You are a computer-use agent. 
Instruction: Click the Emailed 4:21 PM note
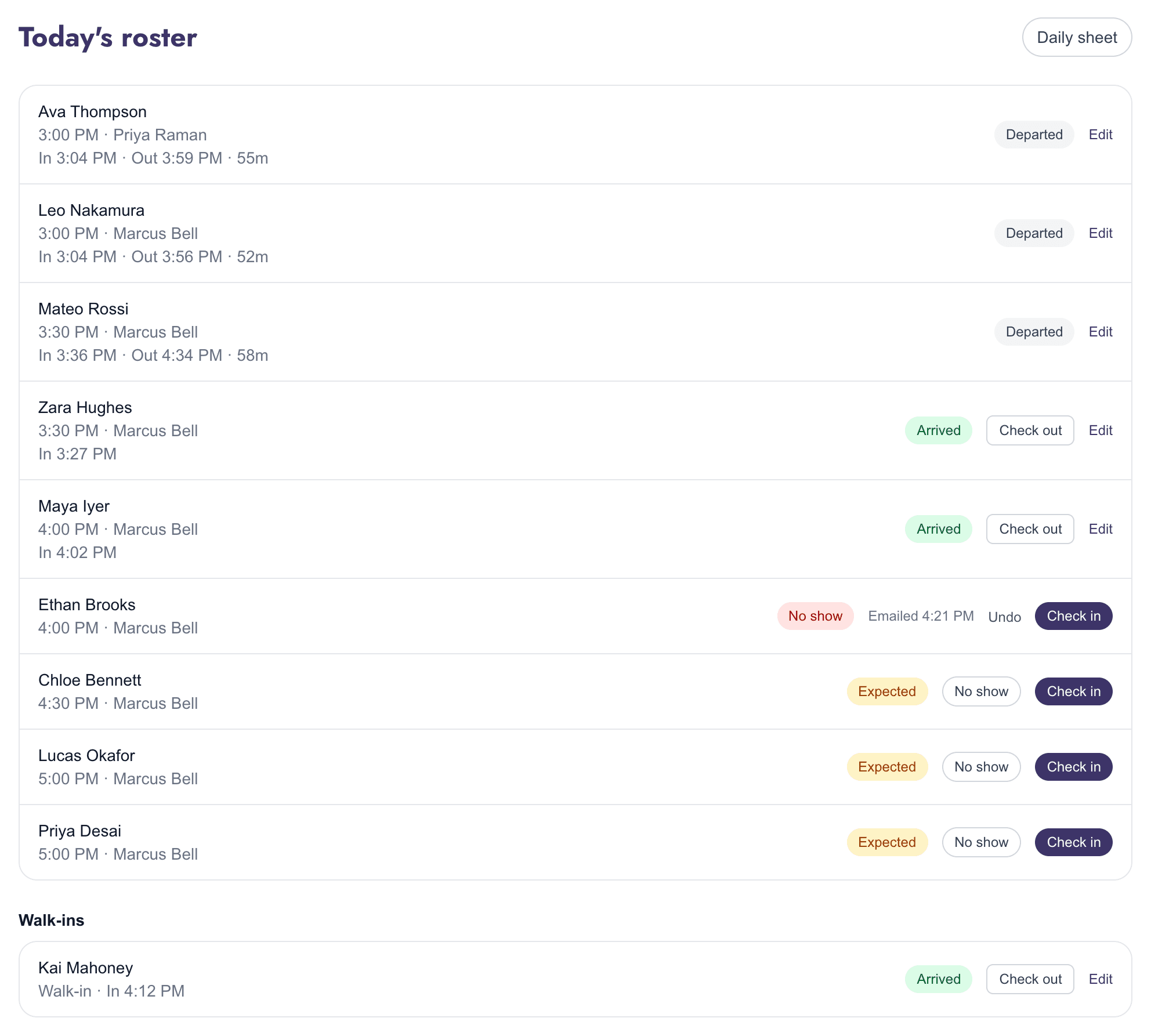pyautogui.click(x=921, y=616)
